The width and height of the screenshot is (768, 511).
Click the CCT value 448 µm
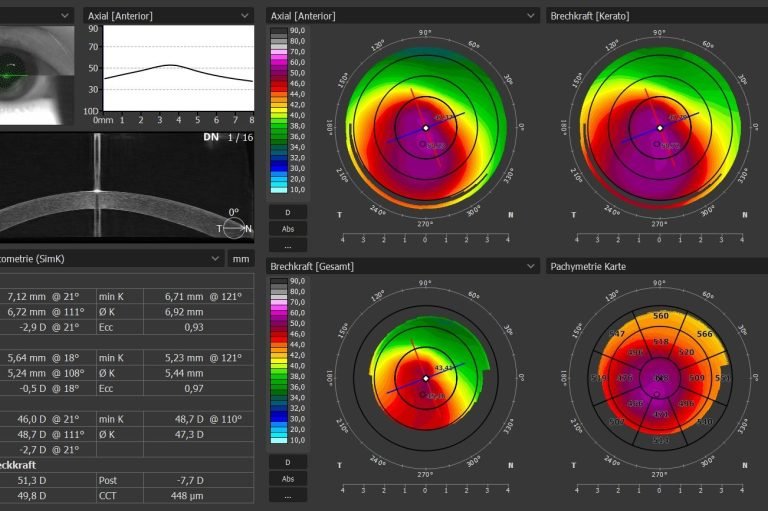[187, 495]
